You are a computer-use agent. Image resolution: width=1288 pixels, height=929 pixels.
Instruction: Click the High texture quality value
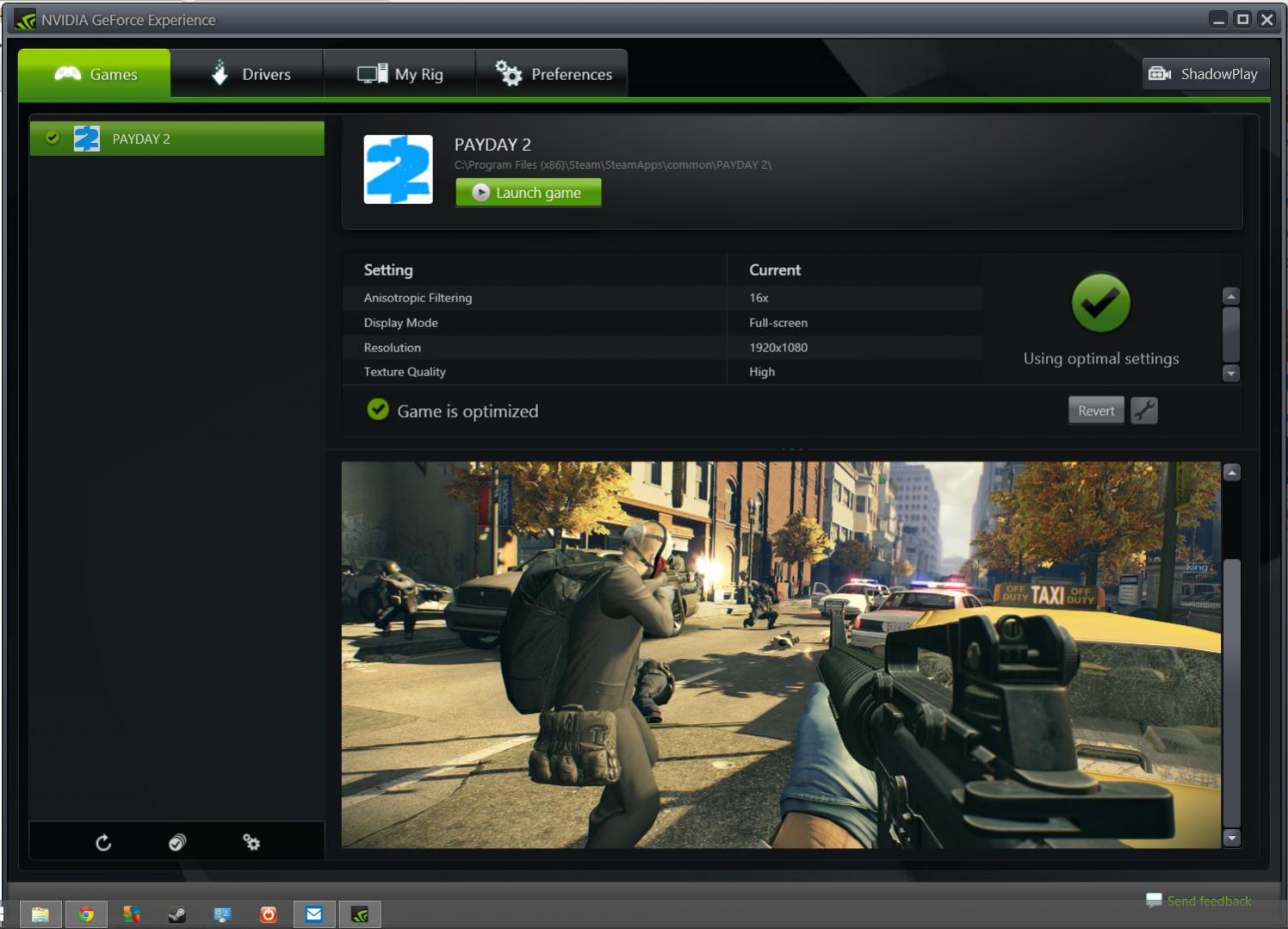[x=762, y=372]
